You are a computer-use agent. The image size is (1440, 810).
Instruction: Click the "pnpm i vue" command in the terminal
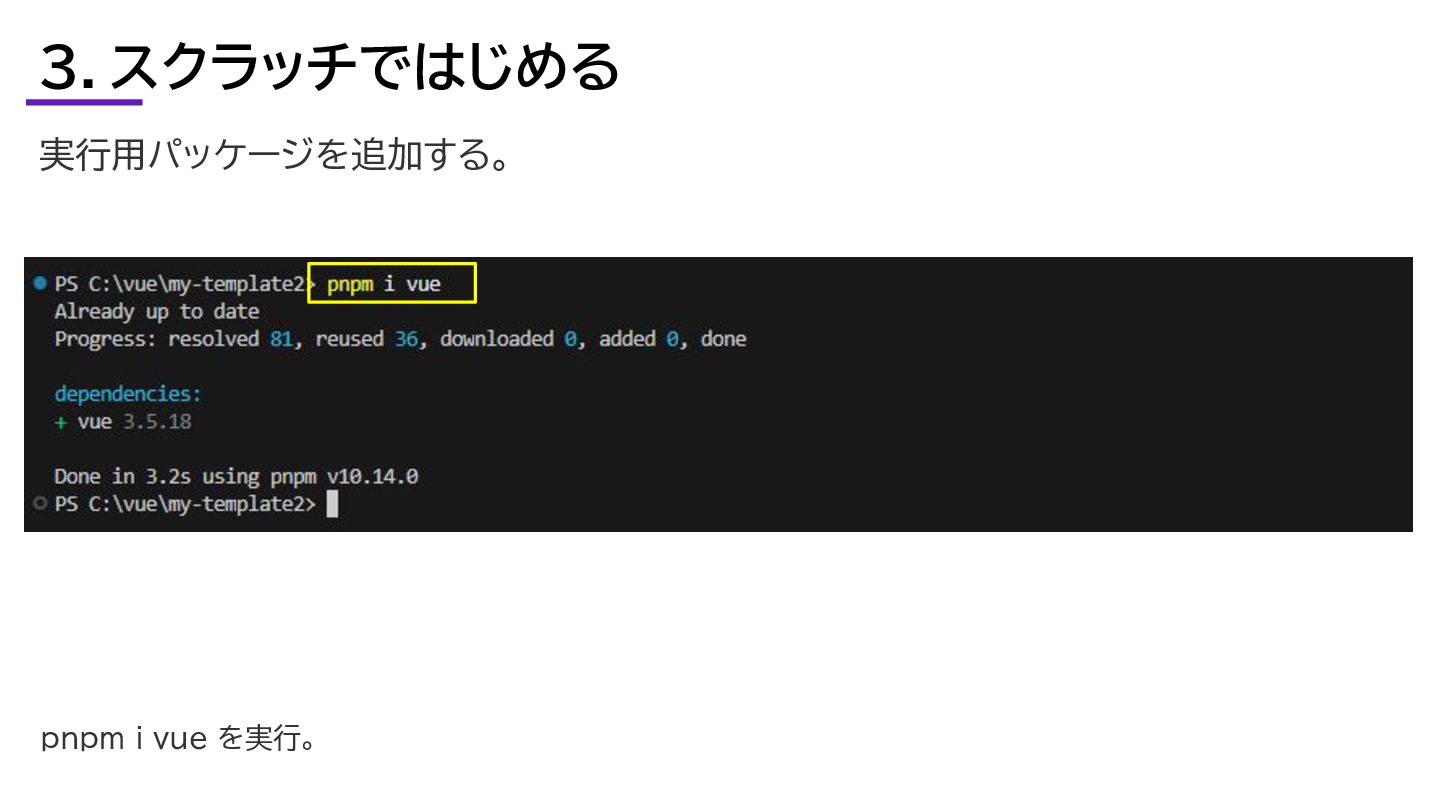pyautogui.click(x=383, y=284)
